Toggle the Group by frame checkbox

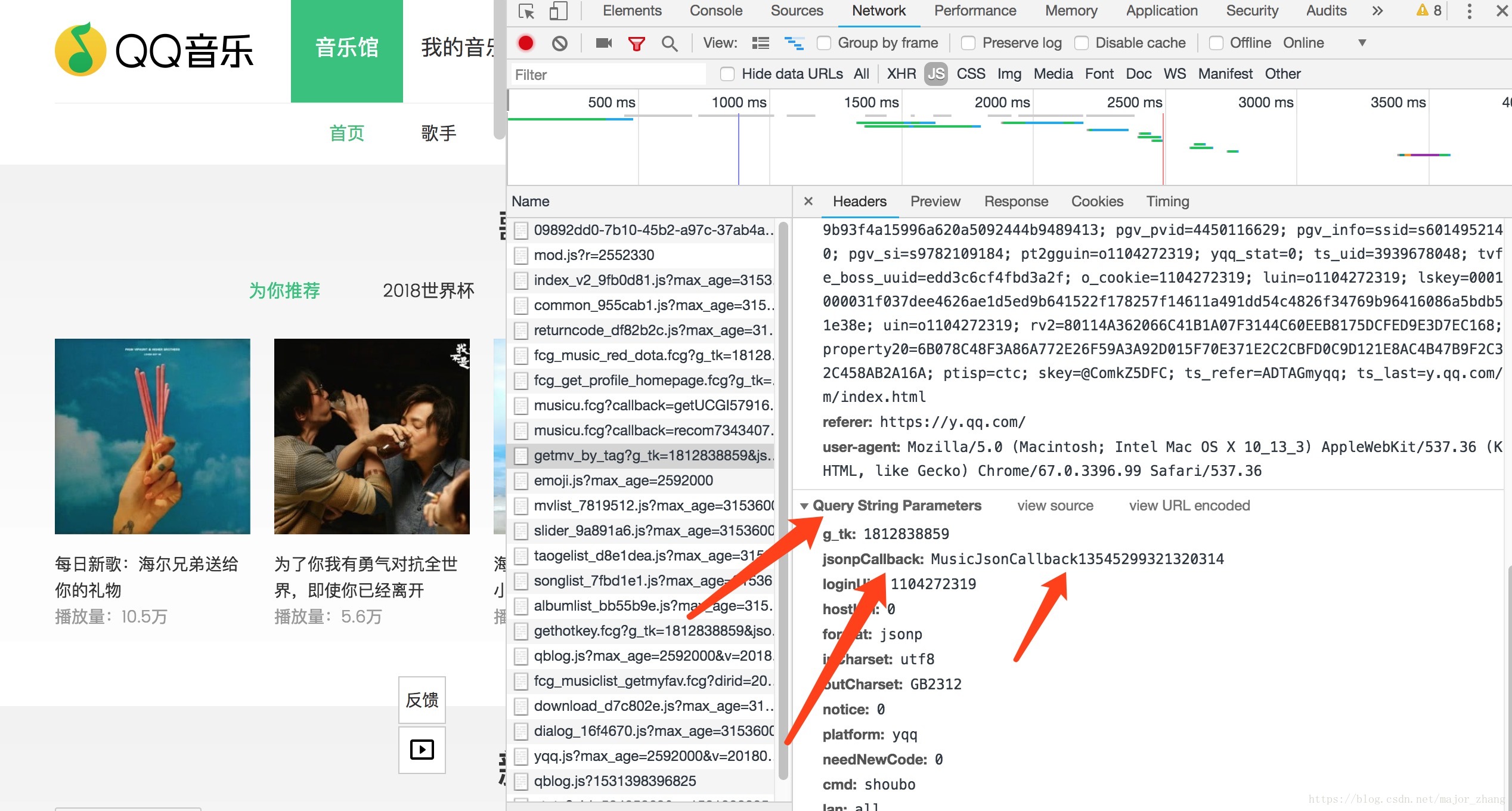point(824,42)
